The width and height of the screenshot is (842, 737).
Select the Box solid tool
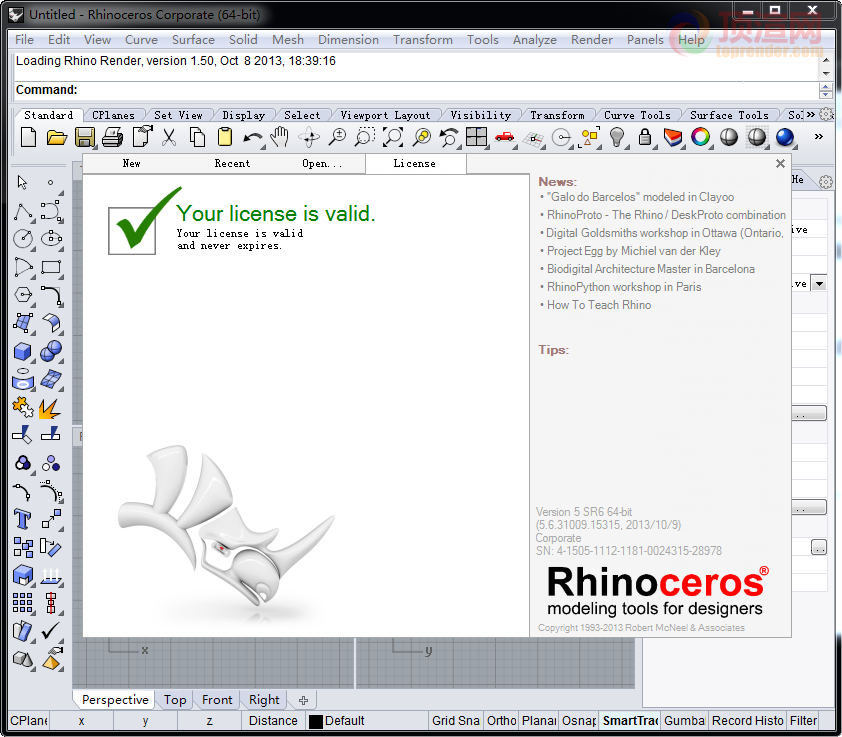[23, 351]
